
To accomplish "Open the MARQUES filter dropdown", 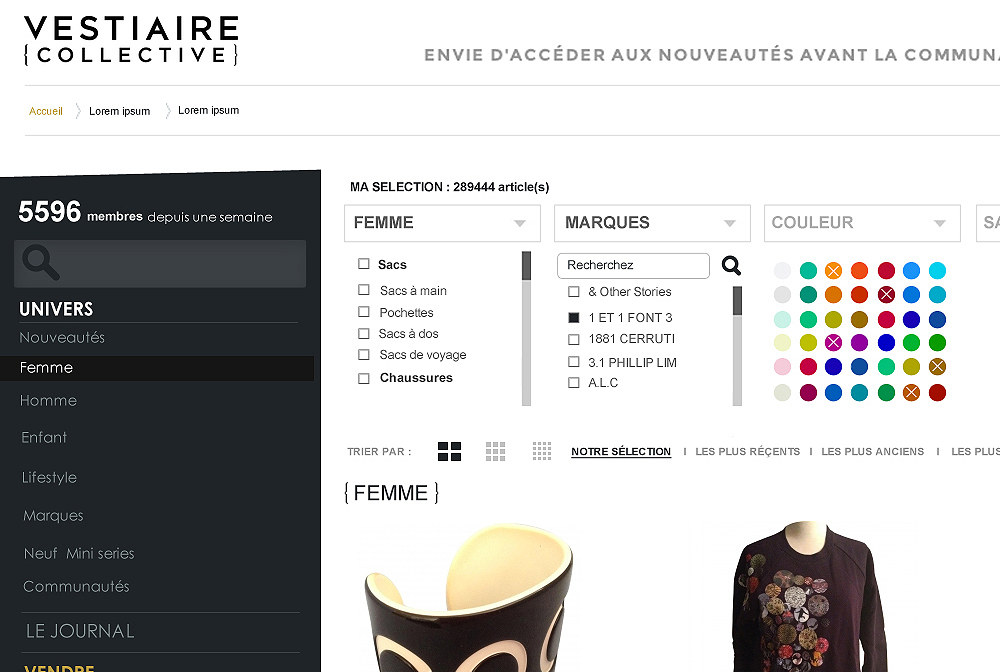I will click(652, 223).
